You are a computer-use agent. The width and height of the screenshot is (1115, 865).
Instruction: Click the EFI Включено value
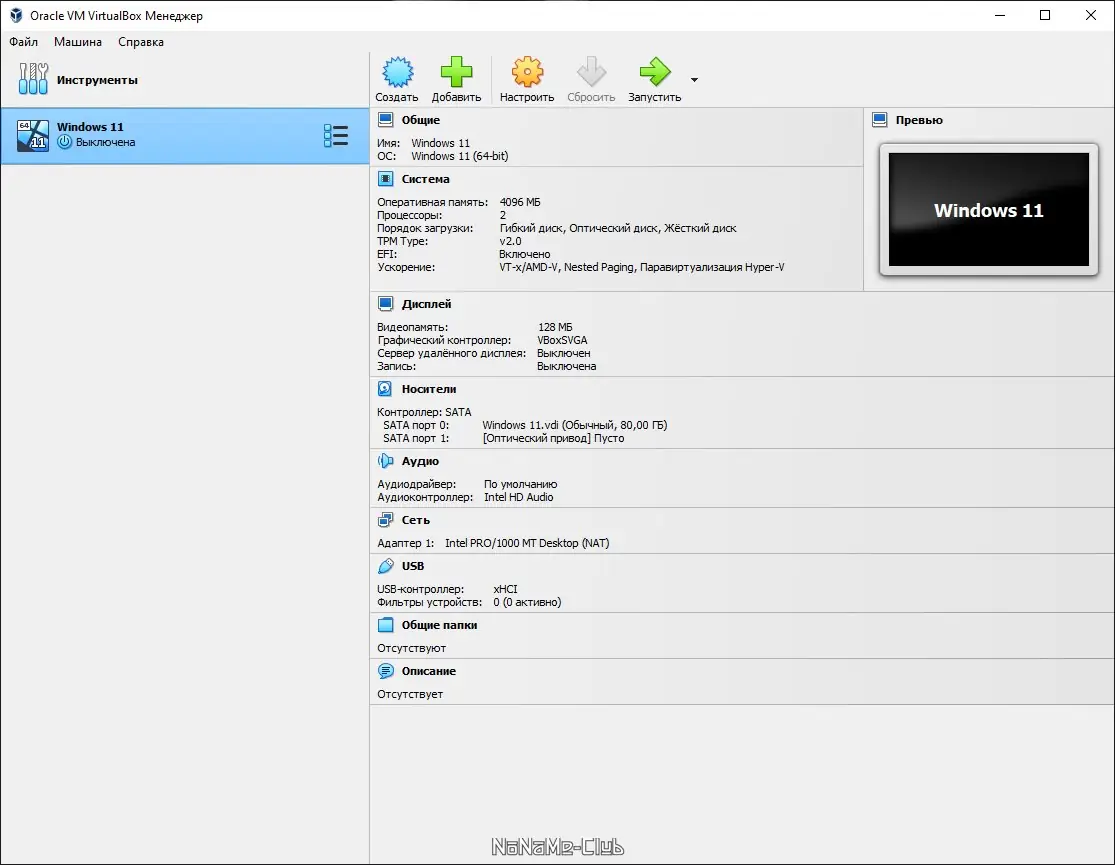tap(525, 254)
